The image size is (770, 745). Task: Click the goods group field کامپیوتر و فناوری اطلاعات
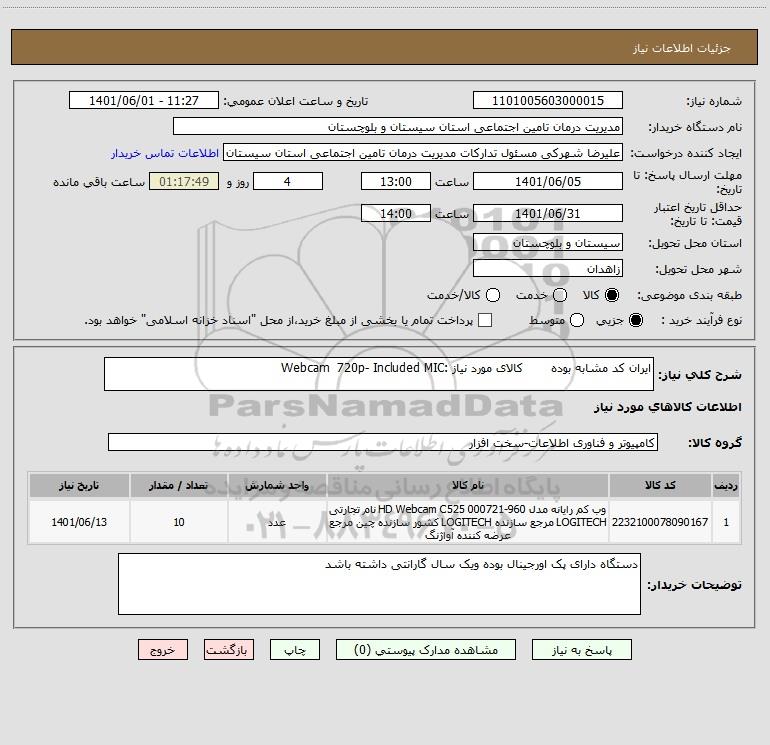tap(383, 442)
